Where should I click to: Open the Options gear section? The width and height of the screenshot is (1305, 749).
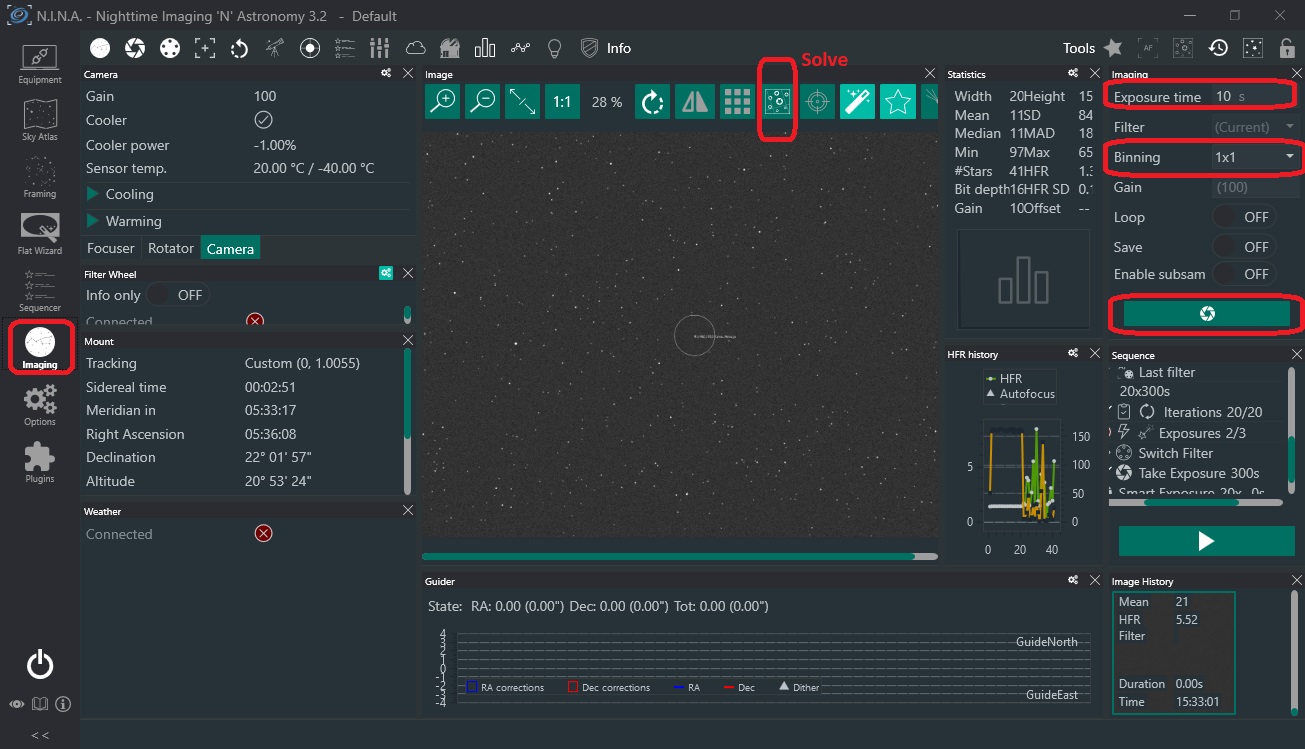click(40, 405)
